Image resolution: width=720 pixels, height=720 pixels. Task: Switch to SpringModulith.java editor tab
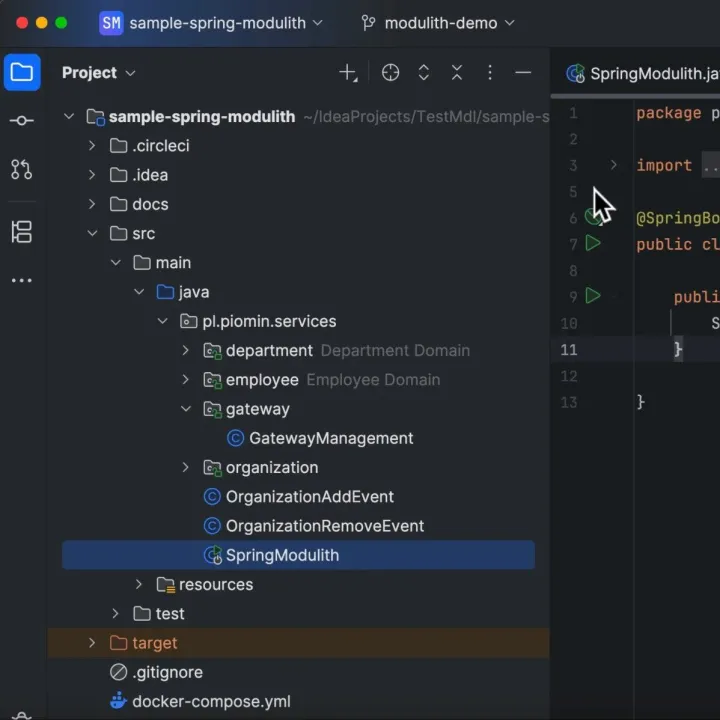coord(643,73)
